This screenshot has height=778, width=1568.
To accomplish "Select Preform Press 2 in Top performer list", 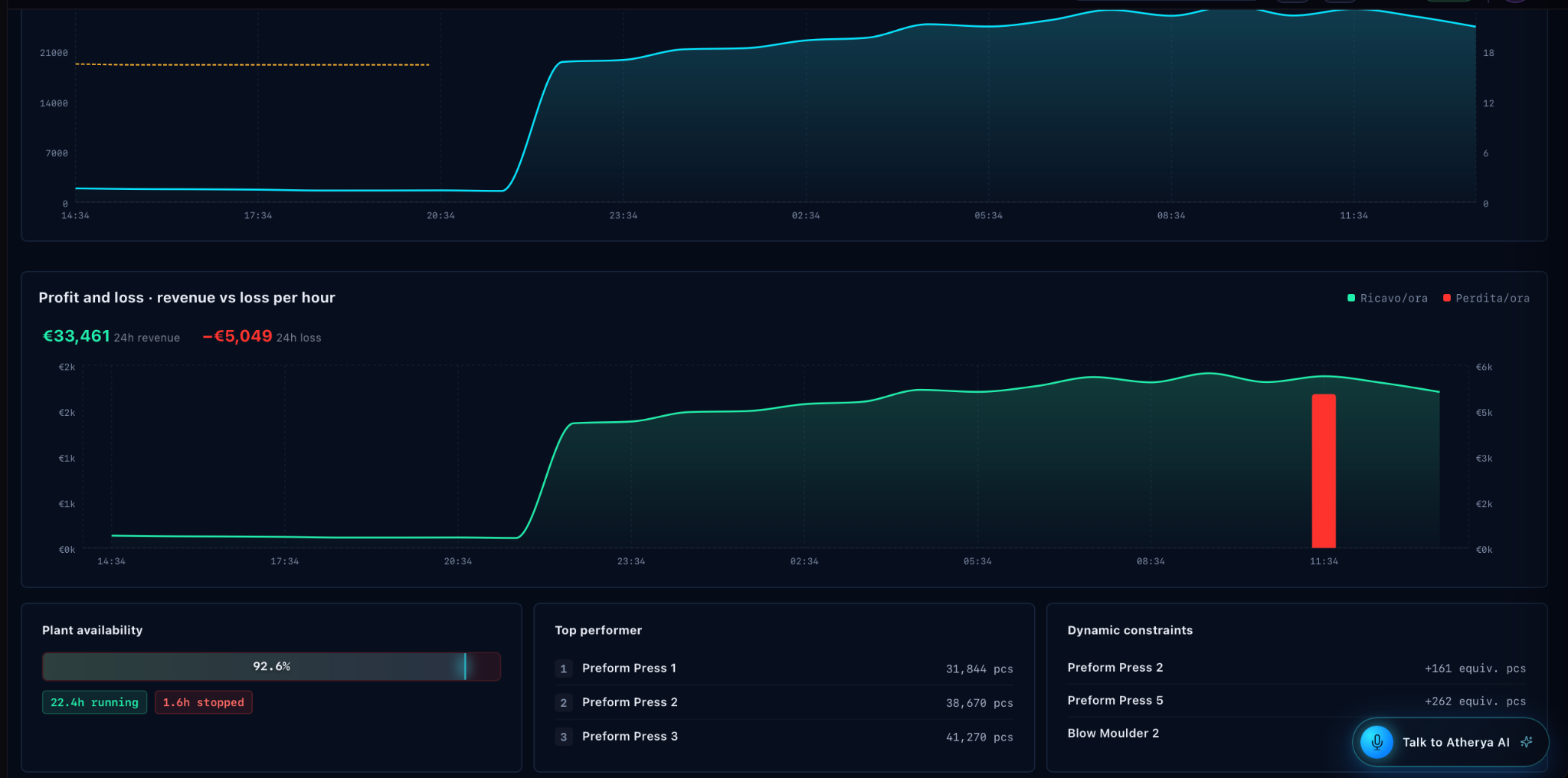I will coord(630,702).
